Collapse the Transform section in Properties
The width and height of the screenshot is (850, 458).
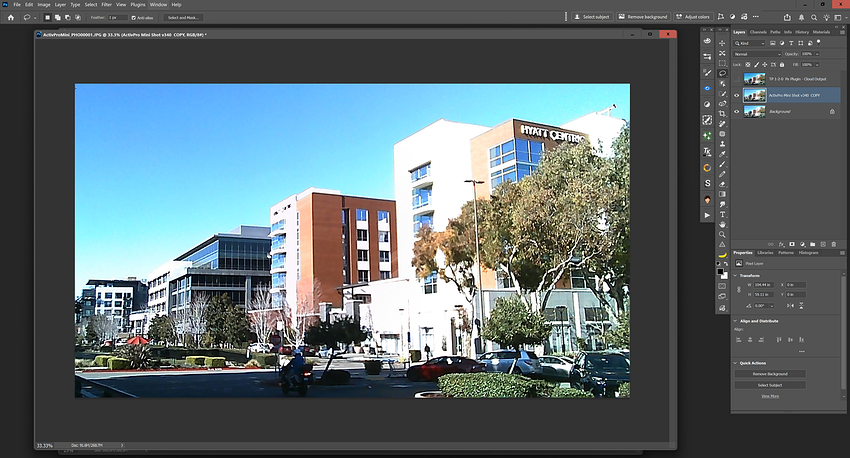pyautogui.click(x=736, y=275)
